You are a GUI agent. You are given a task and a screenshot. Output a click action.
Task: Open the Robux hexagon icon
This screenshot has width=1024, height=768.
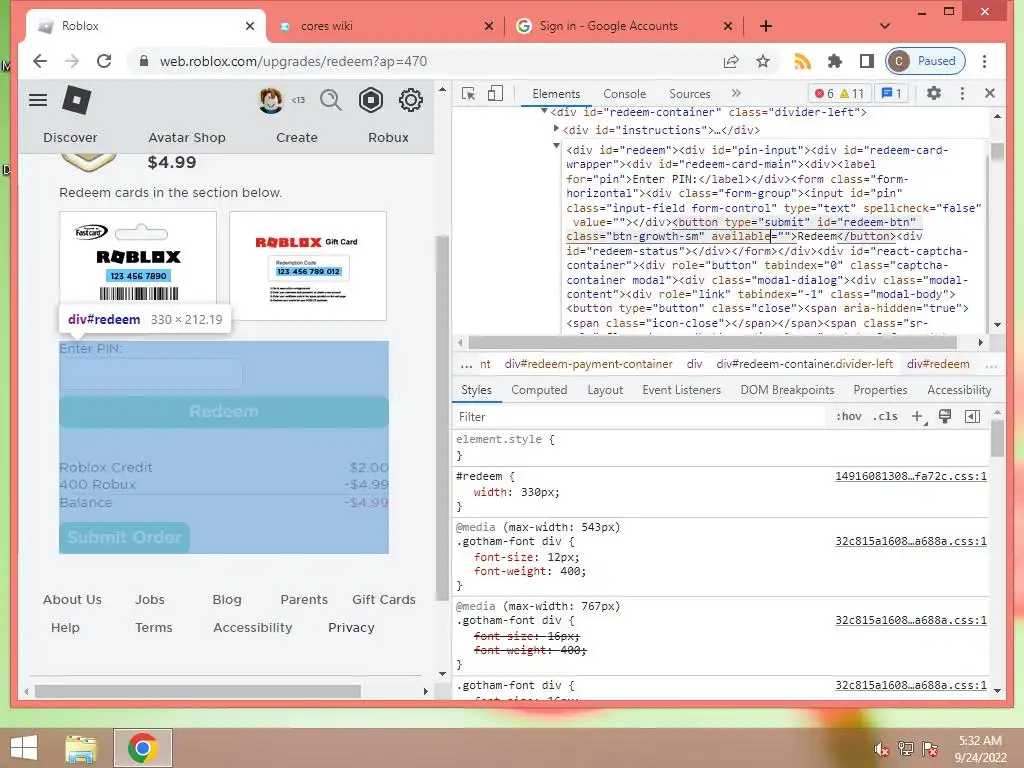370,100
